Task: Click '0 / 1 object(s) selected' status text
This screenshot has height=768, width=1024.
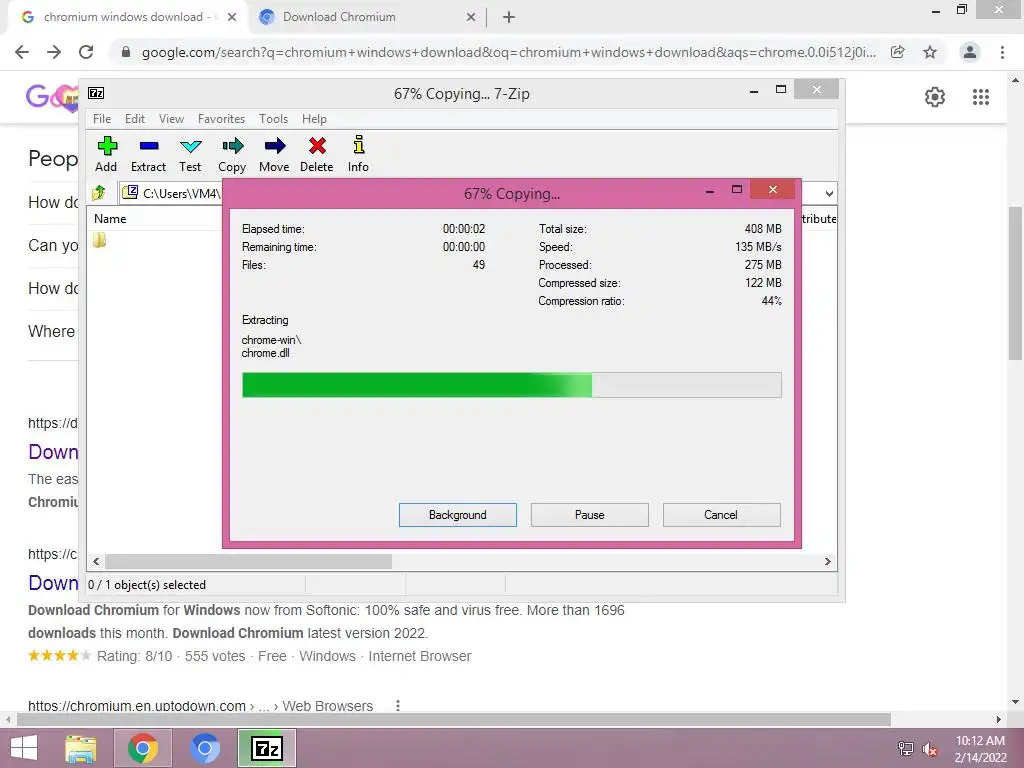Action: tap(147, 584)
